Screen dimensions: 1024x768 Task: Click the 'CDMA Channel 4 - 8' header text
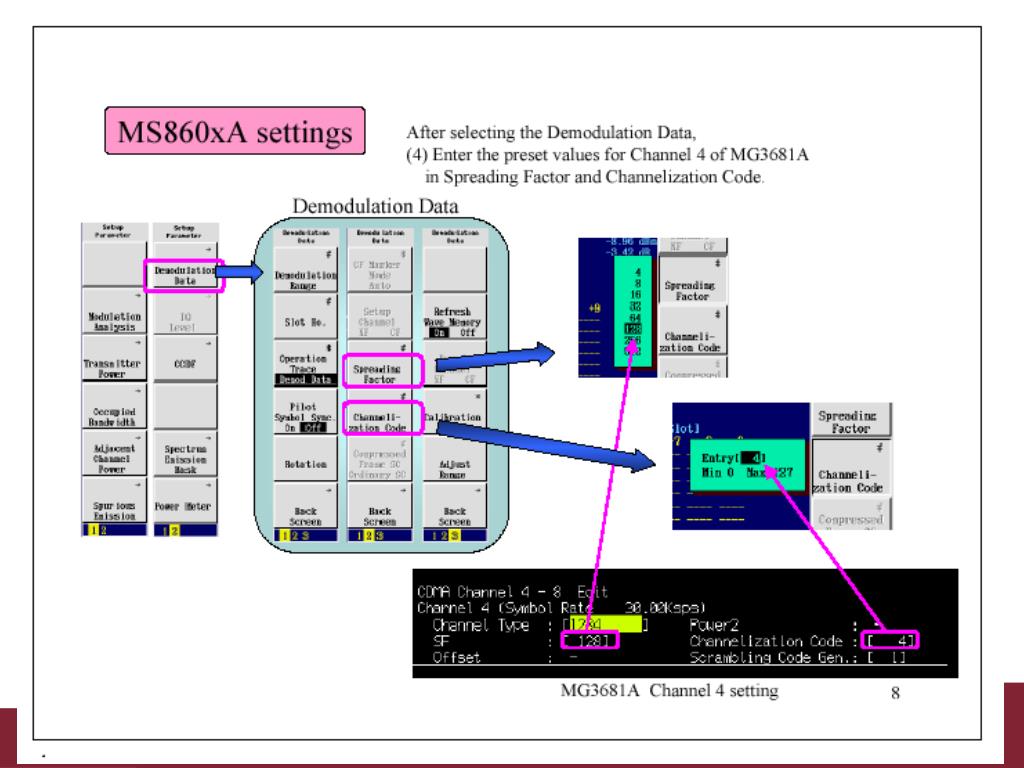pyautogui.click(x=489, y=592)
